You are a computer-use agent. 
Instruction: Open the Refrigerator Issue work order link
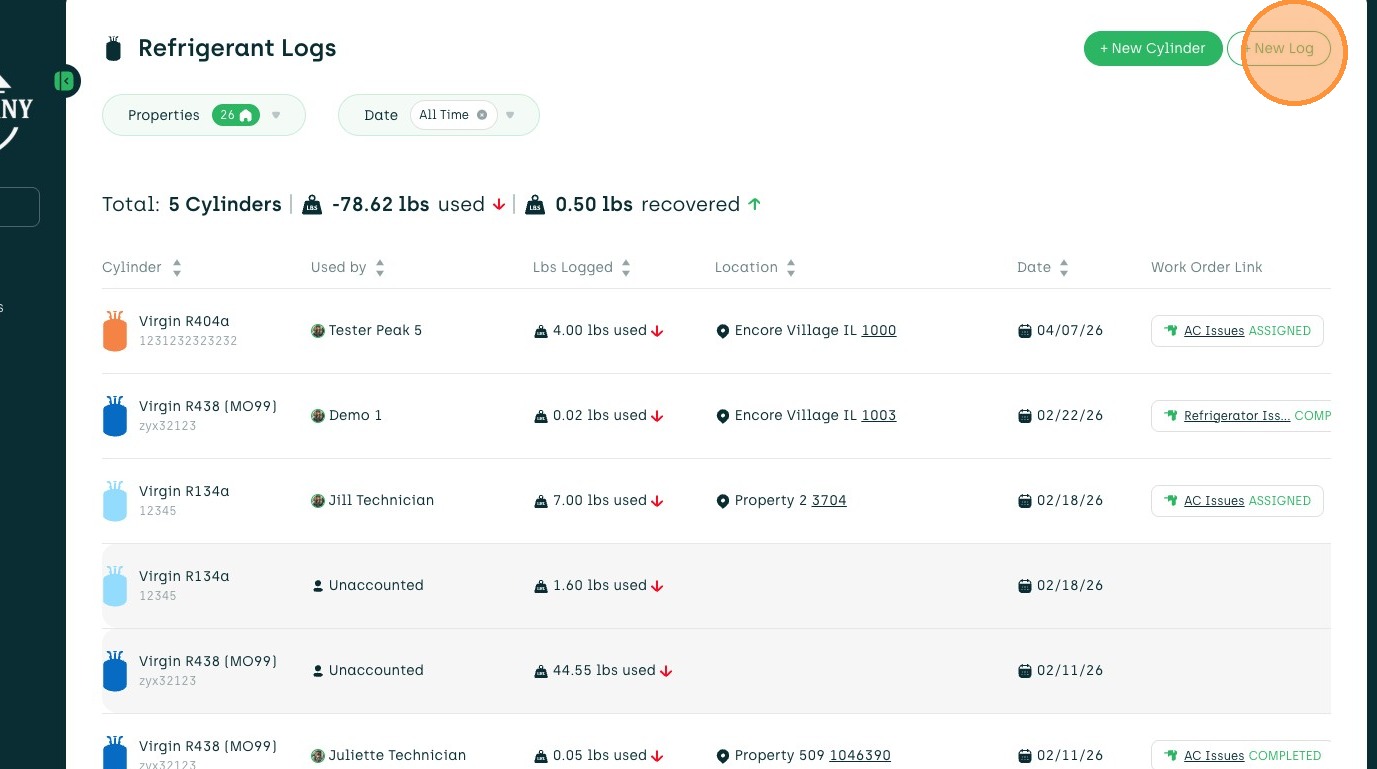coord(1236,416)
